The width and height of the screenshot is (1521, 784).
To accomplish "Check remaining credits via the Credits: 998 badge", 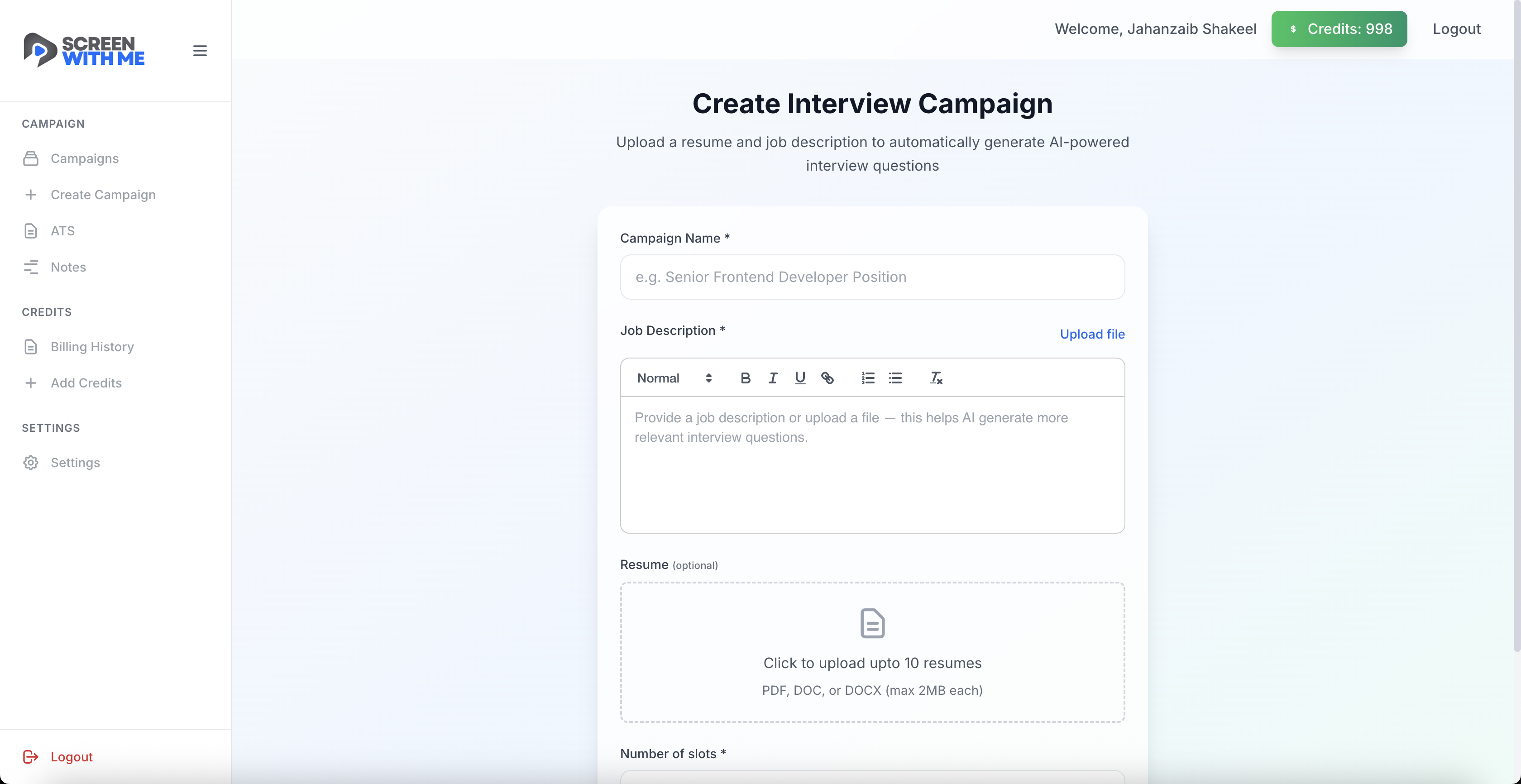I will [x=1339, y=29].
